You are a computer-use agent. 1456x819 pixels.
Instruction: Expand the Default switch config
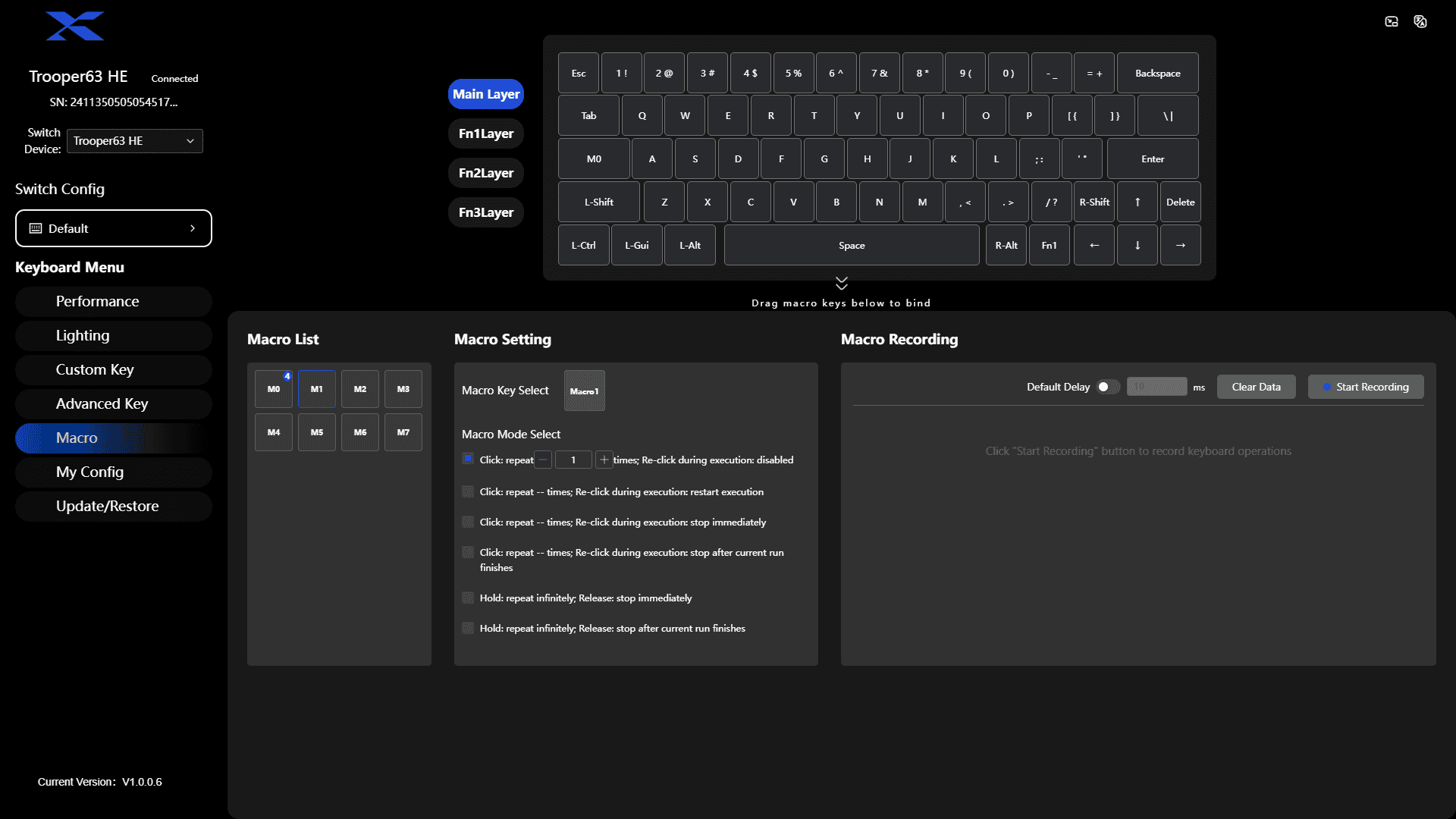pyautogui.click(x=114, y=228)
